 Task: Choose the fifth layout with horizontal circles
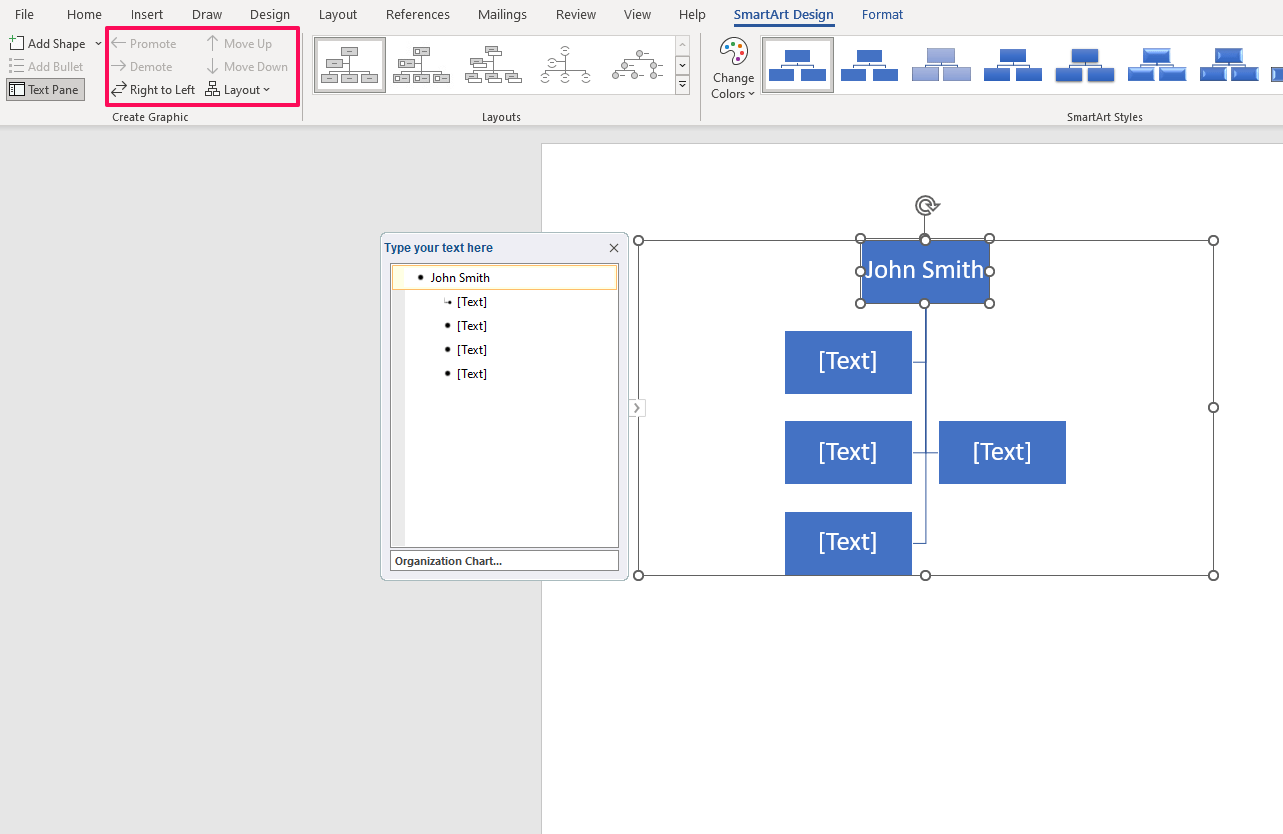click(x=637, y=65)
